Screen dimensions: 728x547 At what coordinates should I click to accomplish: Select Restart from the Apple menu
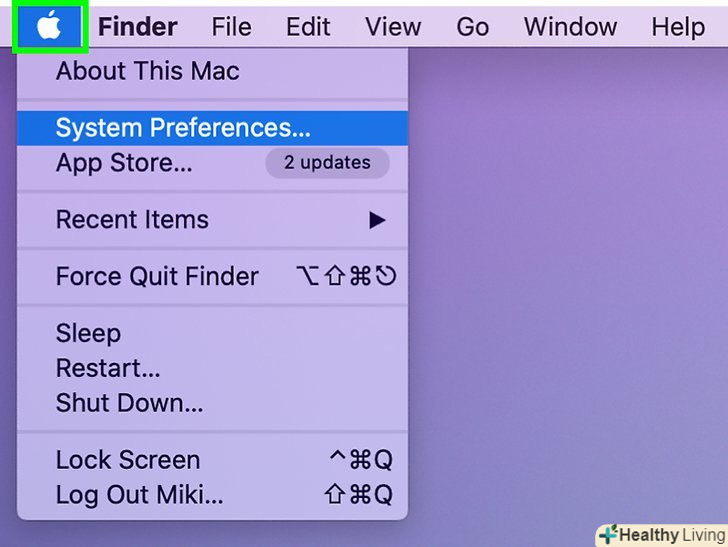pyautogui.click(x=108, y=368)
